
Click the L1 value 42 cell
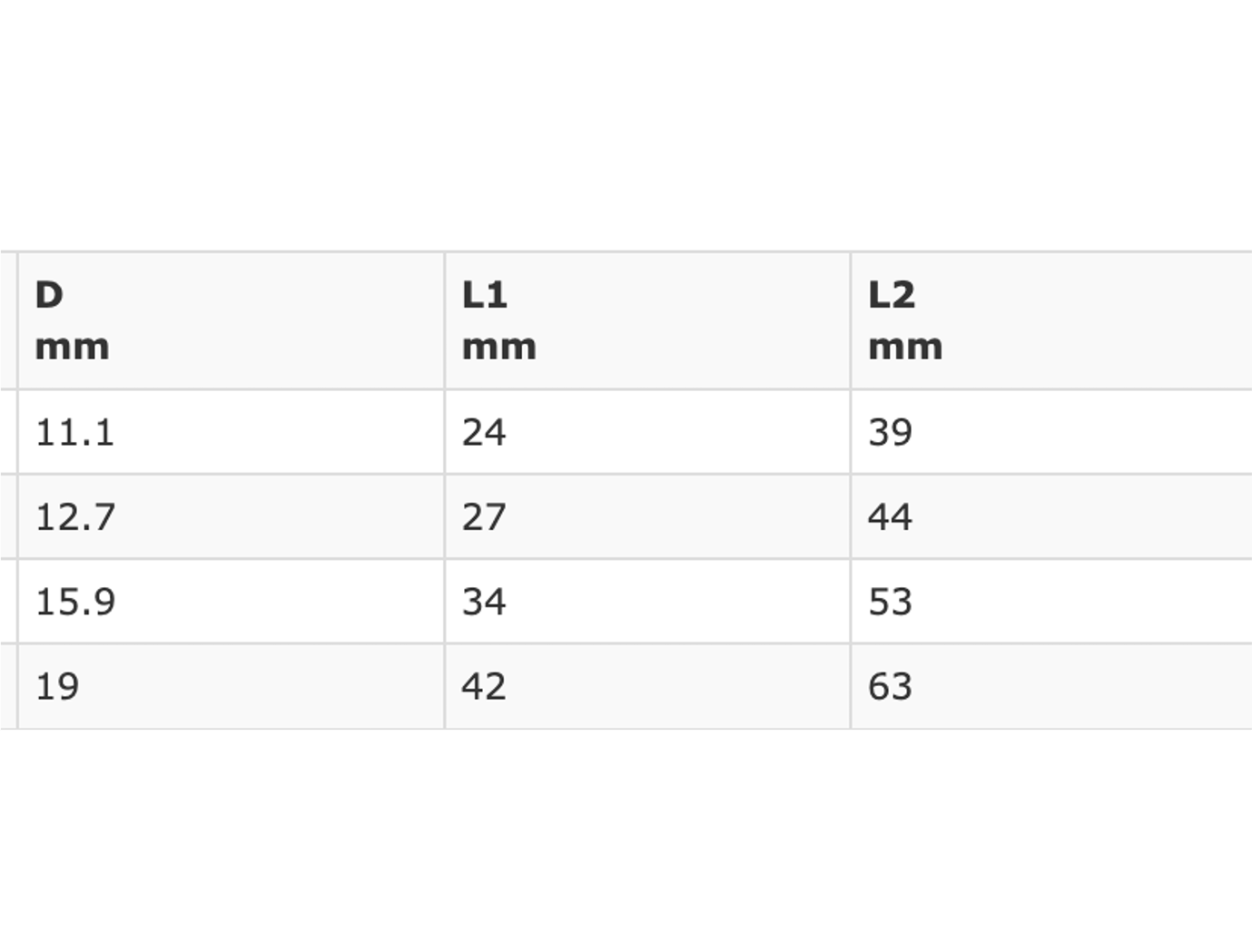pos(647,686)
